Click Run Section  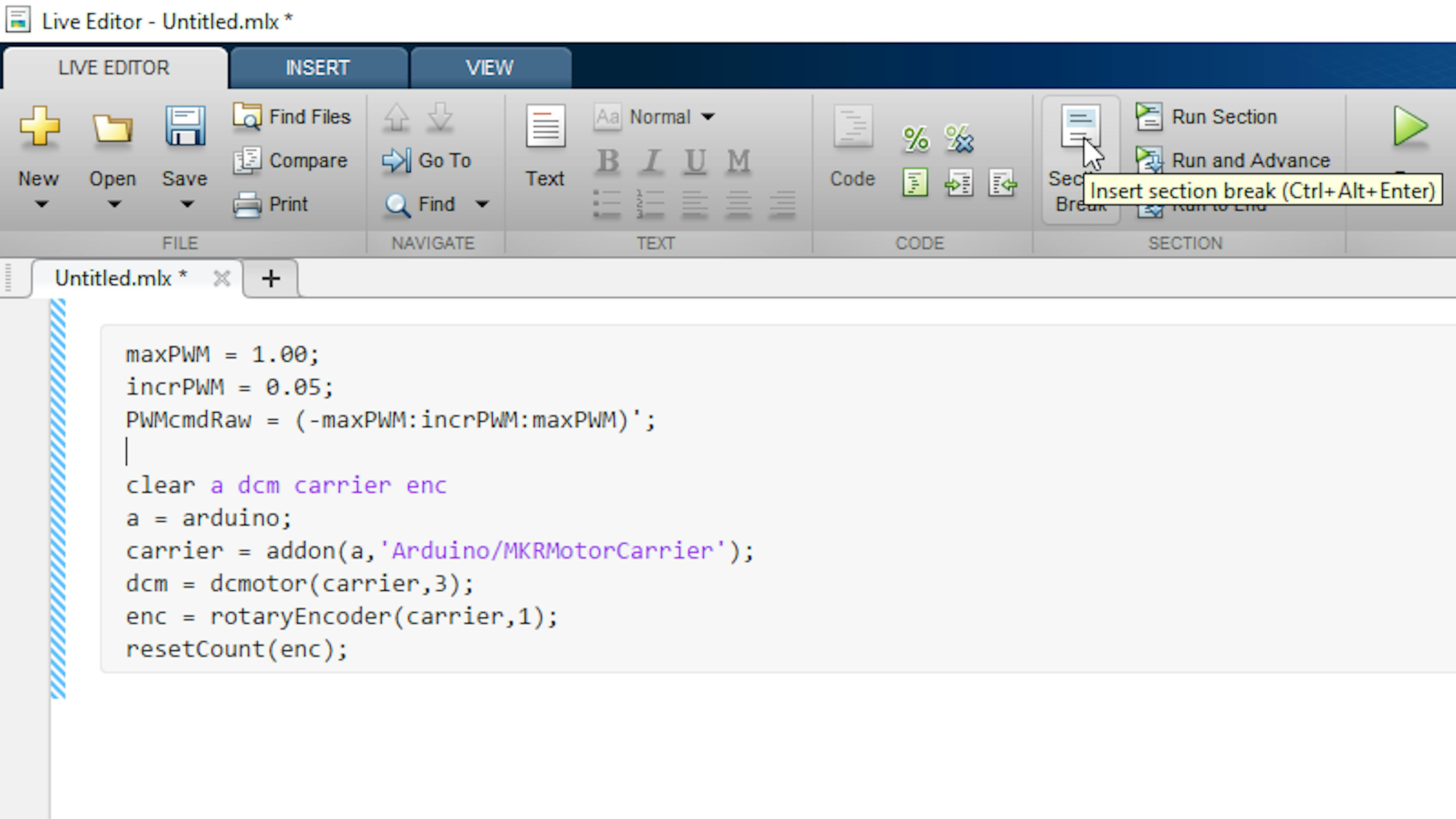pyautogui.click(x=1207, y=117)
